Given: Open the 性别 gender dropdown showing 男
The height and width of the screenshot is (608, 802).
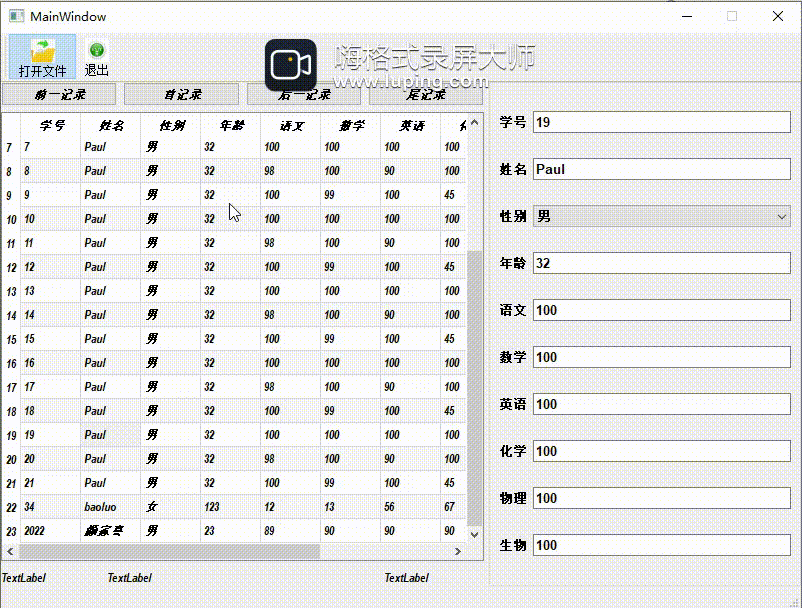Looking at the screenshot, I should [x=781, y=216].
